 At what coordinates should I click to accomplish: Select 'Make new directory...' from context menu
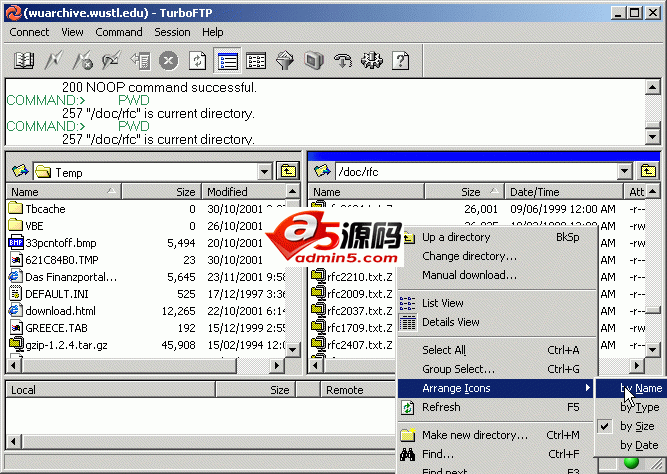pyautogui.click(x=475, y=435)
